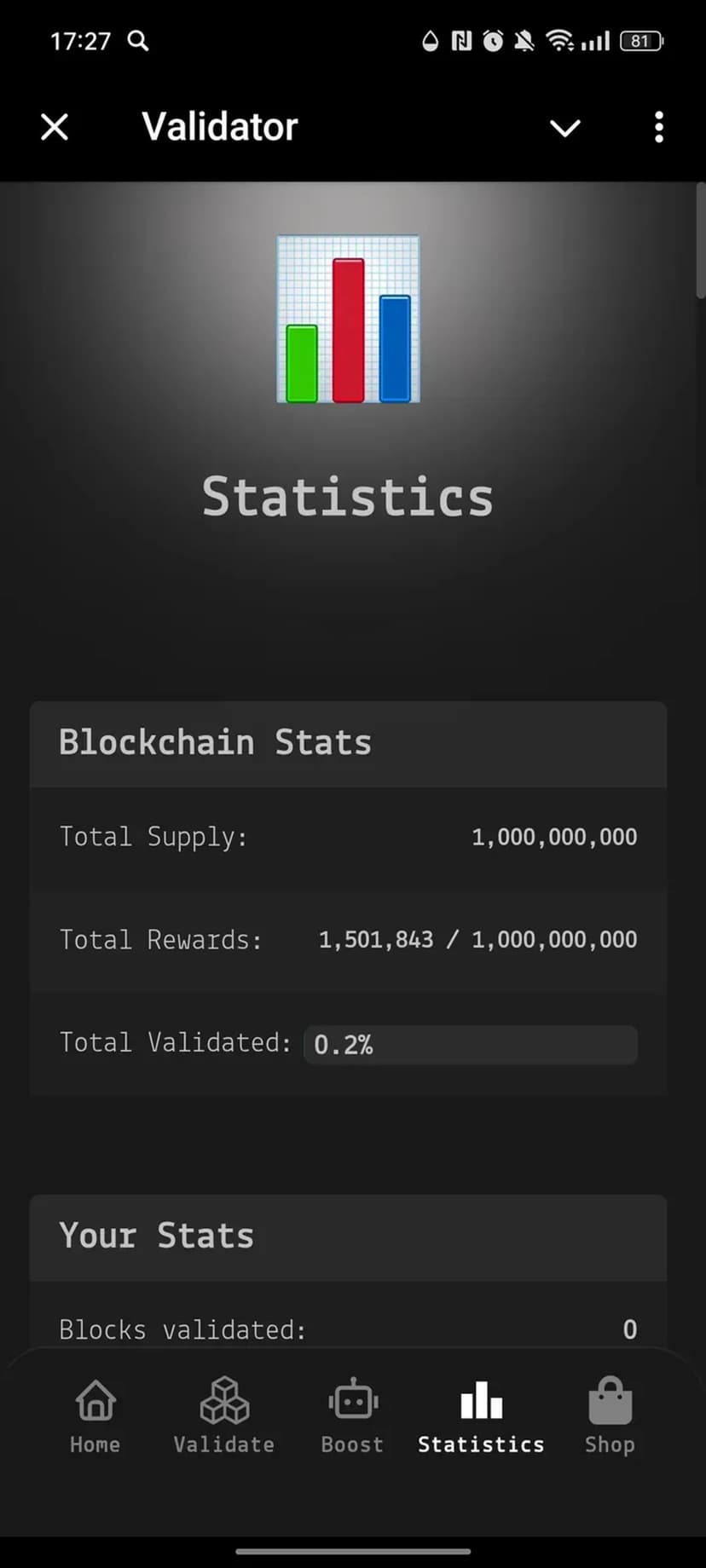Tap the Total Supply value

pos(554,837)
